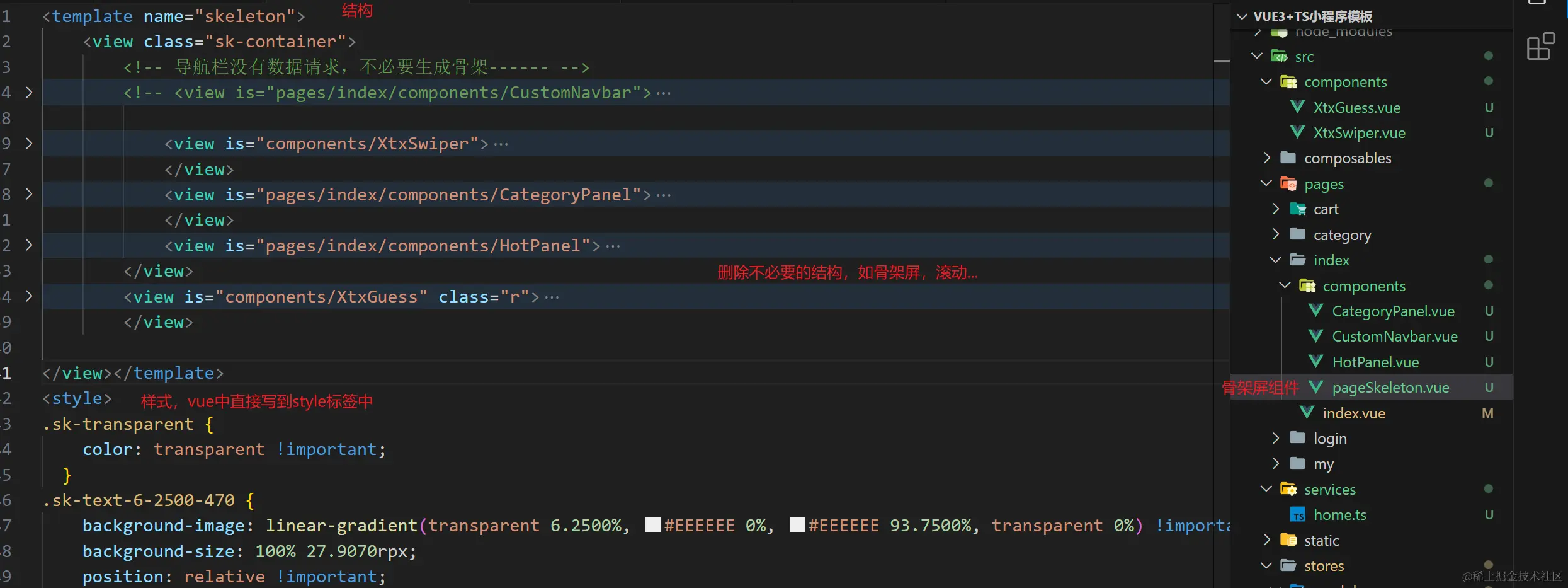Open XtxSwiper.vue in the explorer
Image resolution: width=1568 pixels, height=588 pixels.
click(1360, 133)
